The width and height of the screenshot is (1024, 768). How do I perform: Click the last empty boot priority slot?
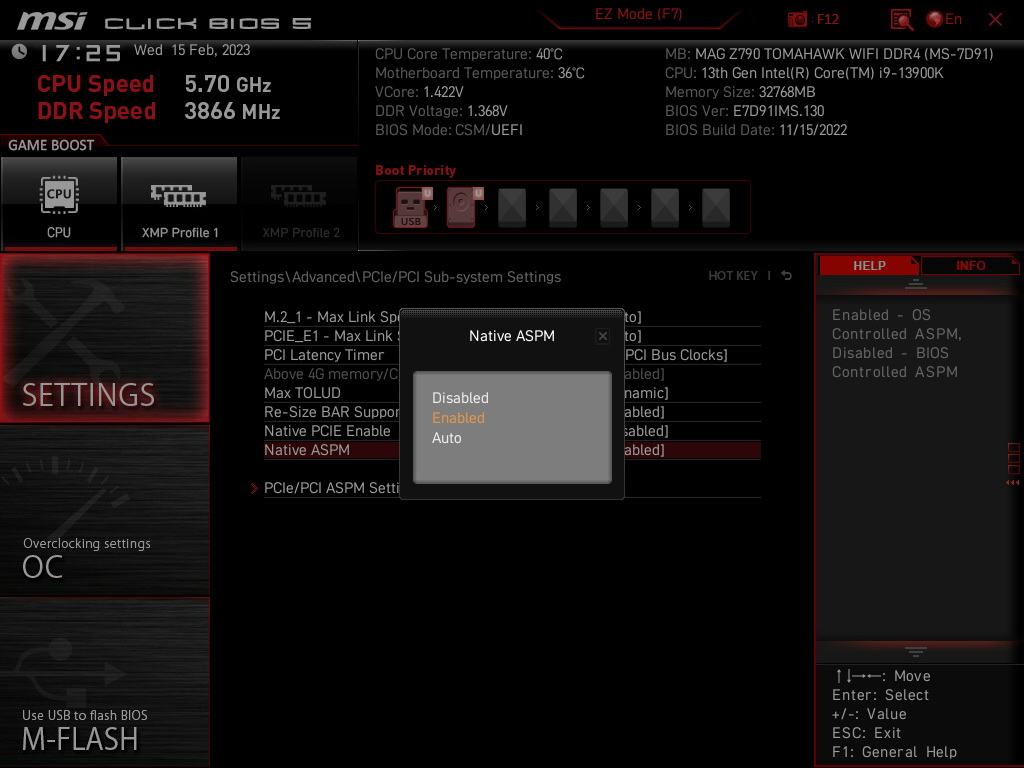click(716, 208)
